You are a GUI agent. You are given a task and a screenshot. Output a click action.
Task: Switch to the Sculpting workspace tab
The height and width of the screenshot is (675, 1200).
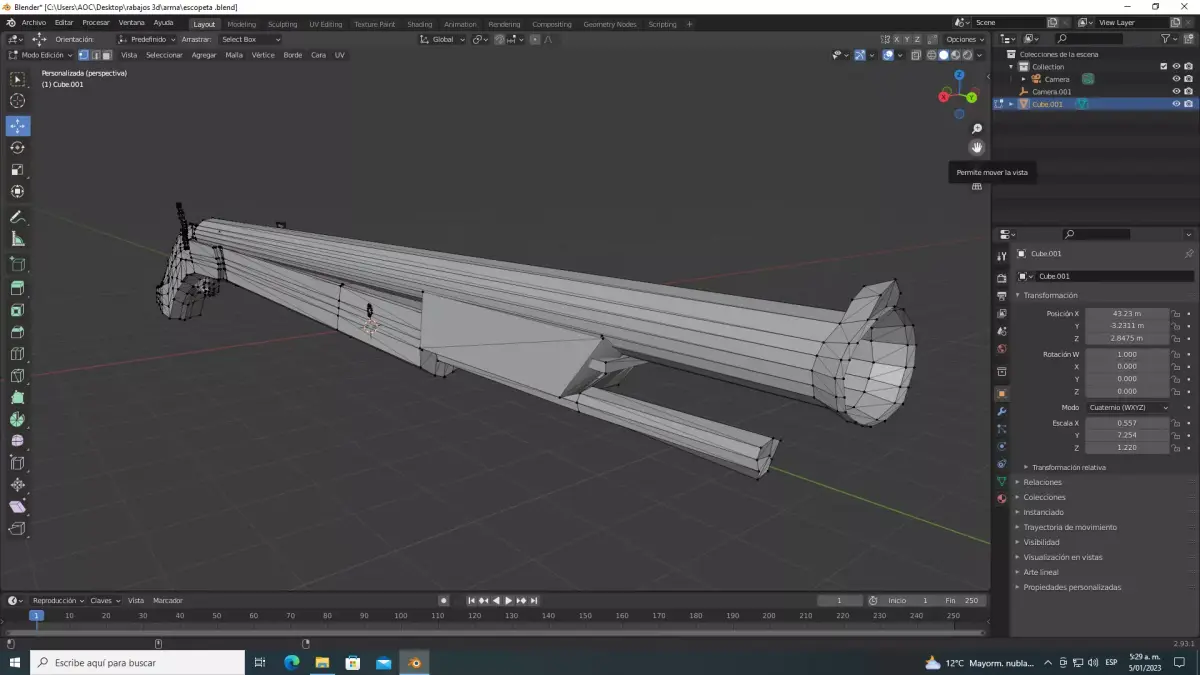tap(282, 24)
